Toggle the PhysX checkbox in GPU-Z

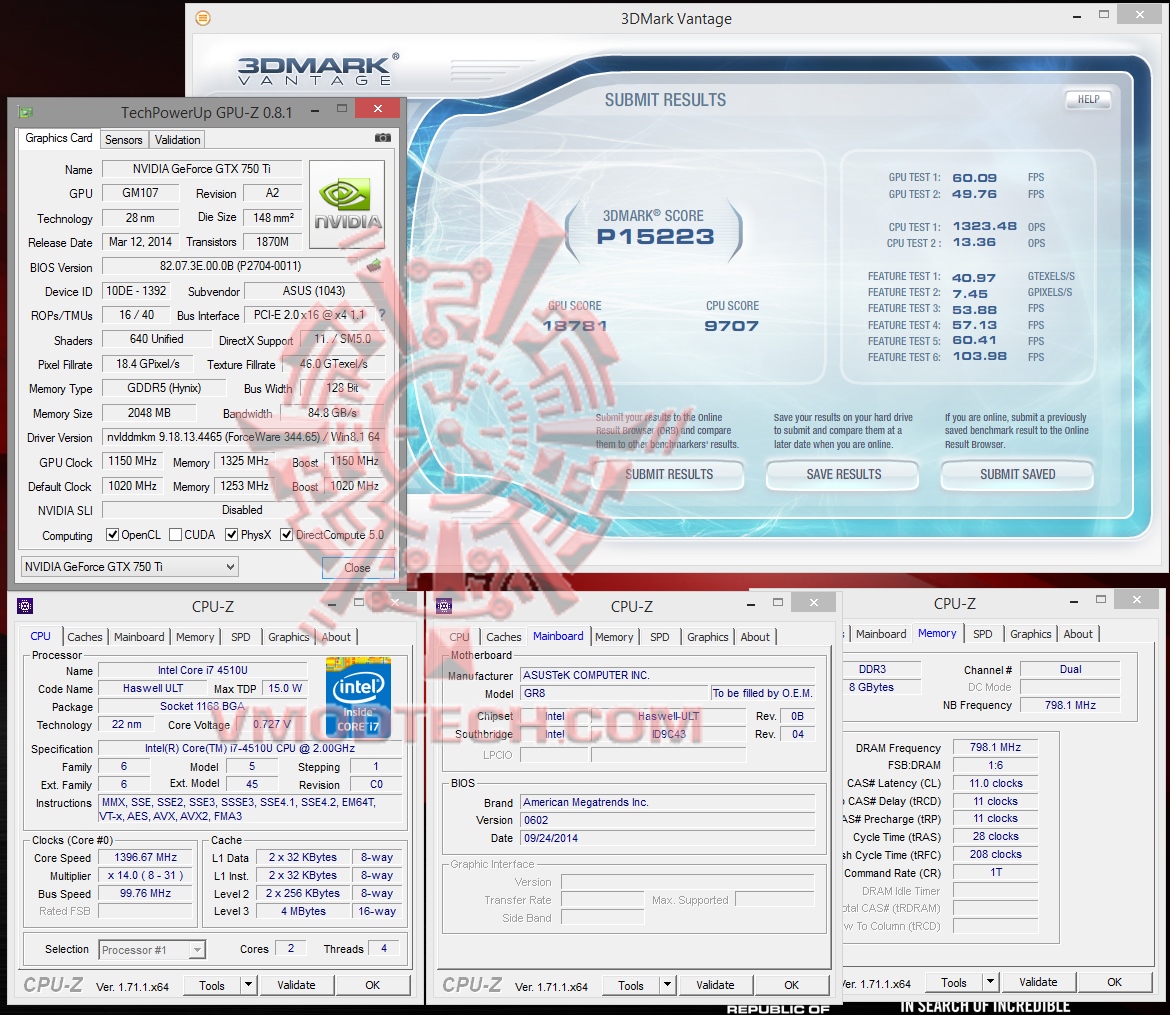point(231,534)
